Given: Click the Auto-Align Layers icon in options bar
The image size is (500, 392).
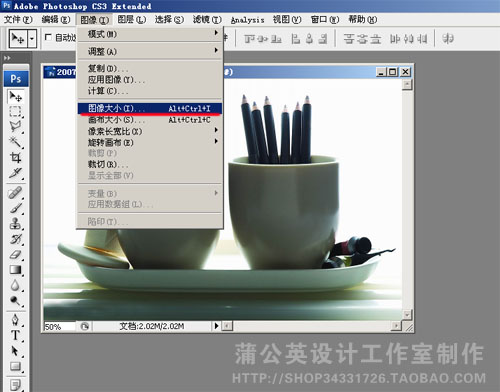Looking at the screenshot, I should (448, 39).
